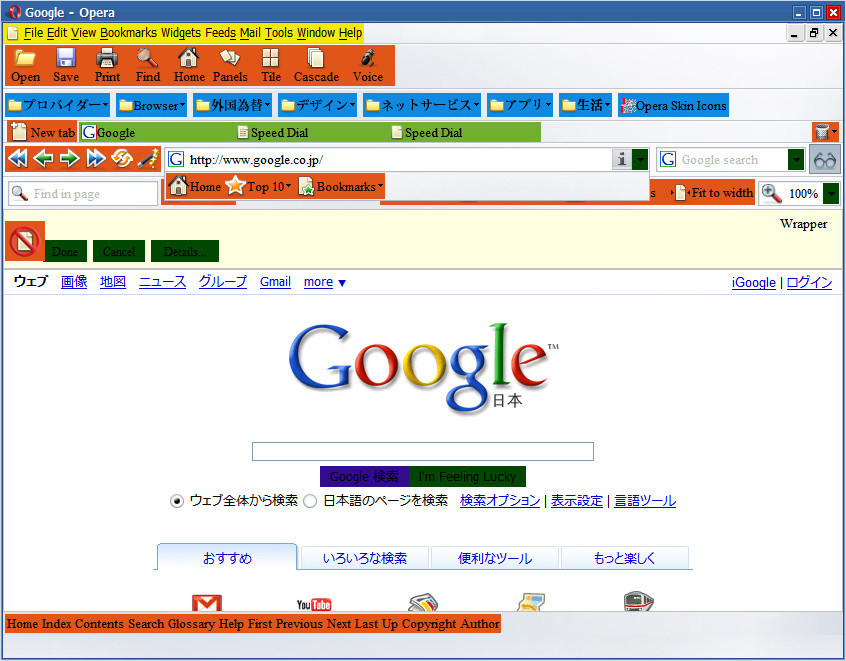Open the ログイン link
Viewport: 846px width, 661px height.
pyautogui.click(x=809, y=283)
